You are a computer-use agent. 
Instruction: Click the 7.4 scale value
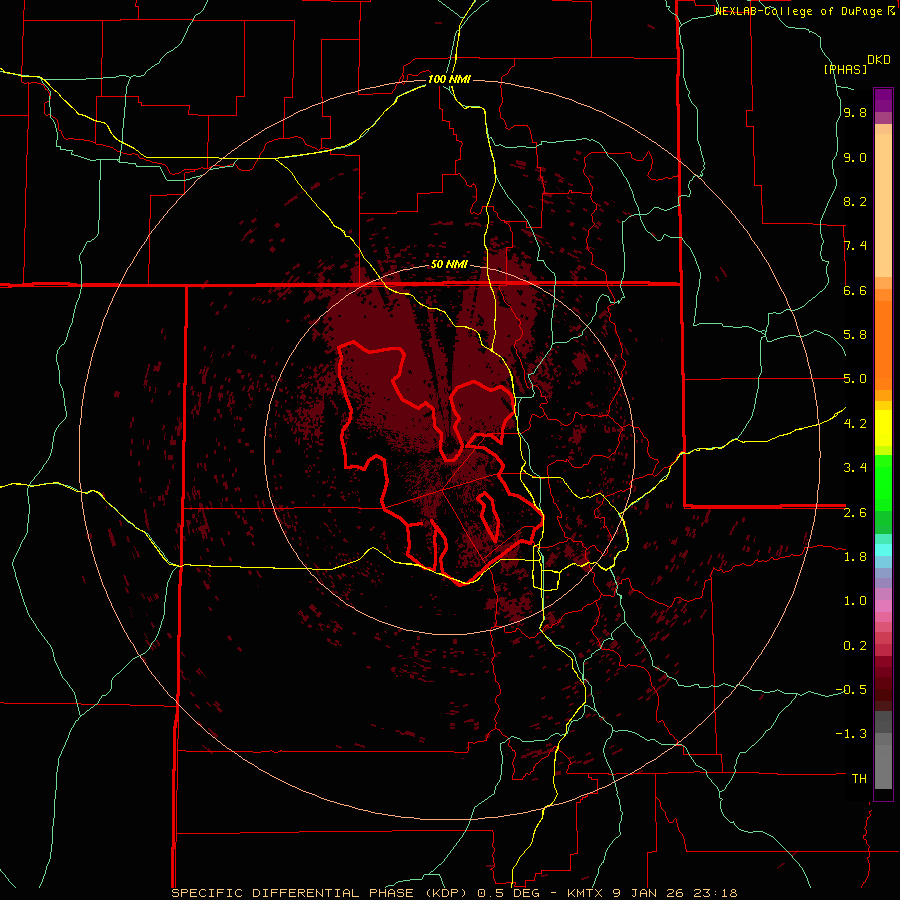(x=855, y=246)
